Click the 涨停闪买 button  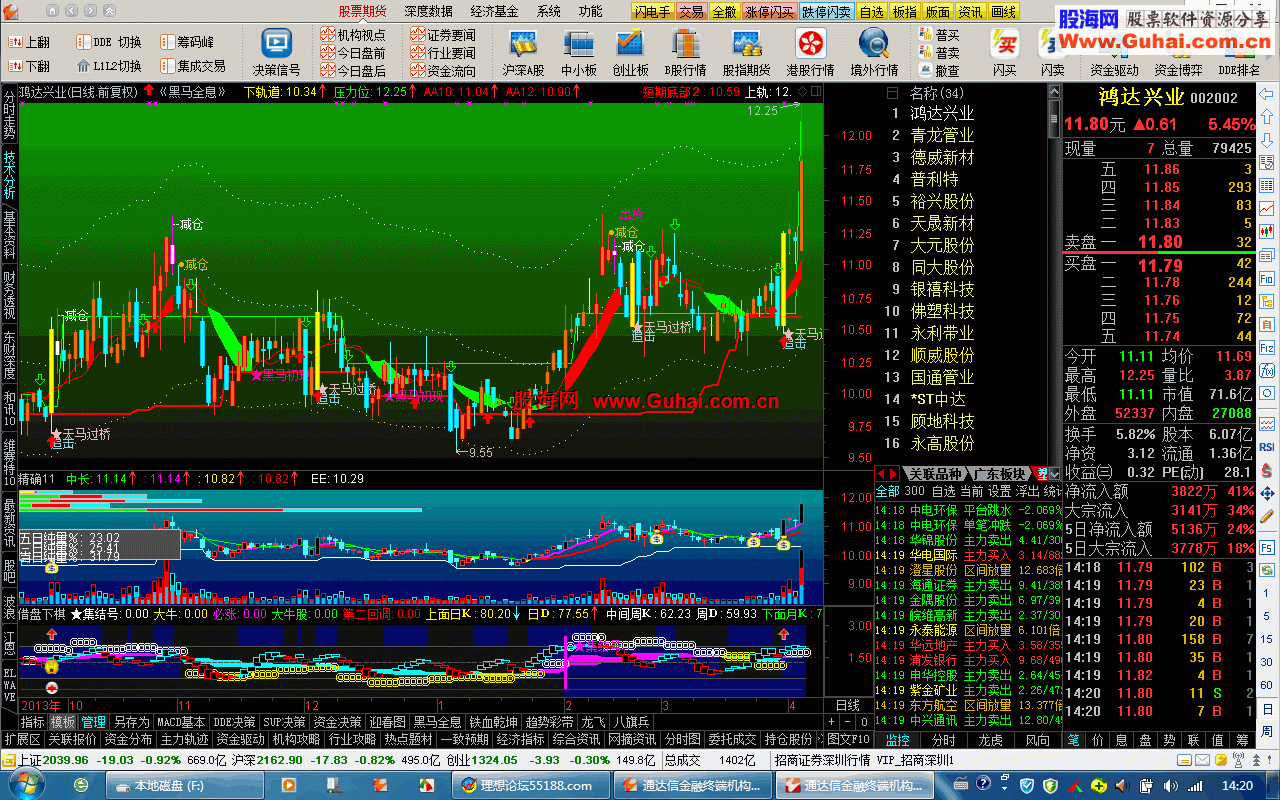769,11
